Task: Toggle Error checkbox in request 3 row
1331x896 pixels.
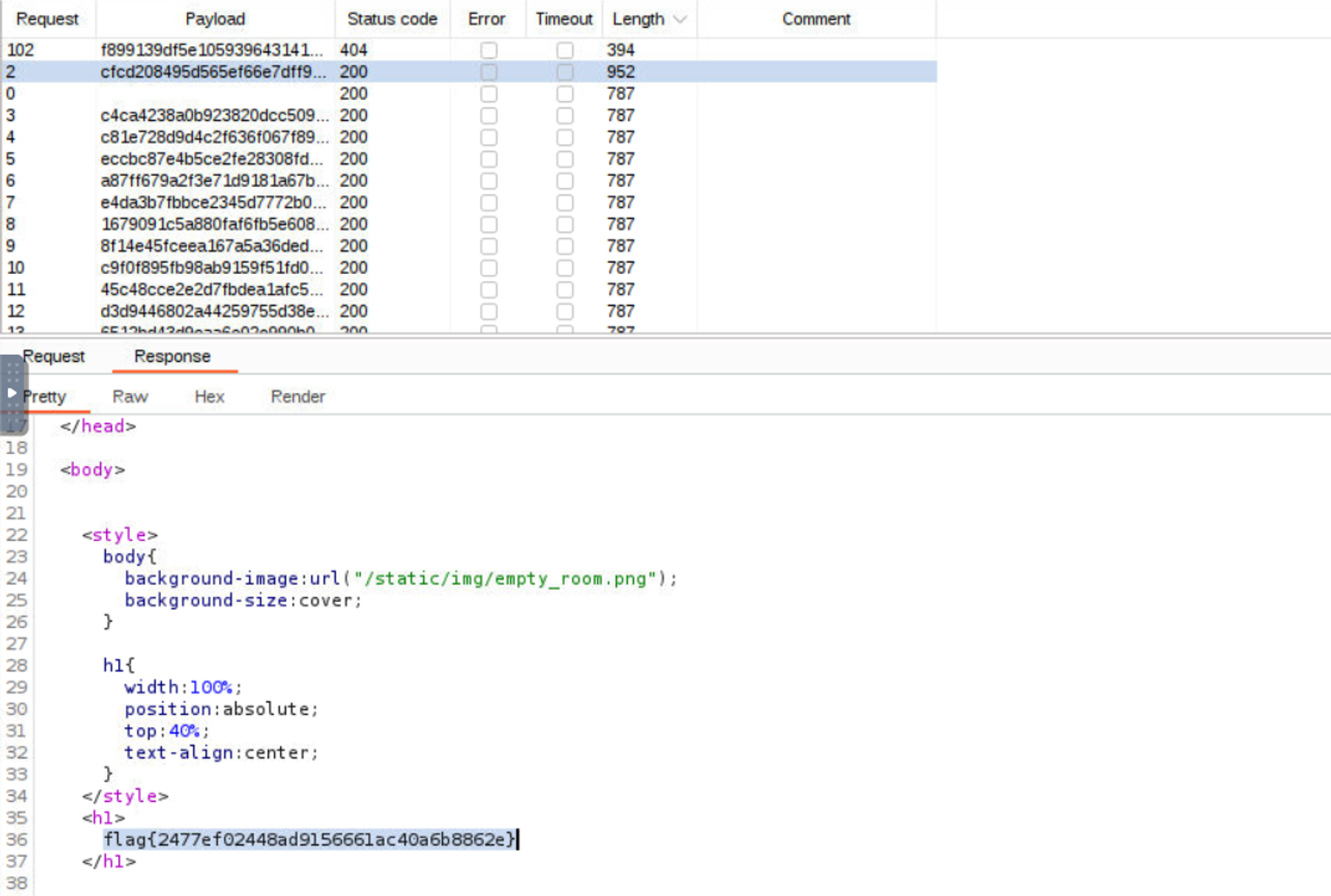Action: click(489, 116)
